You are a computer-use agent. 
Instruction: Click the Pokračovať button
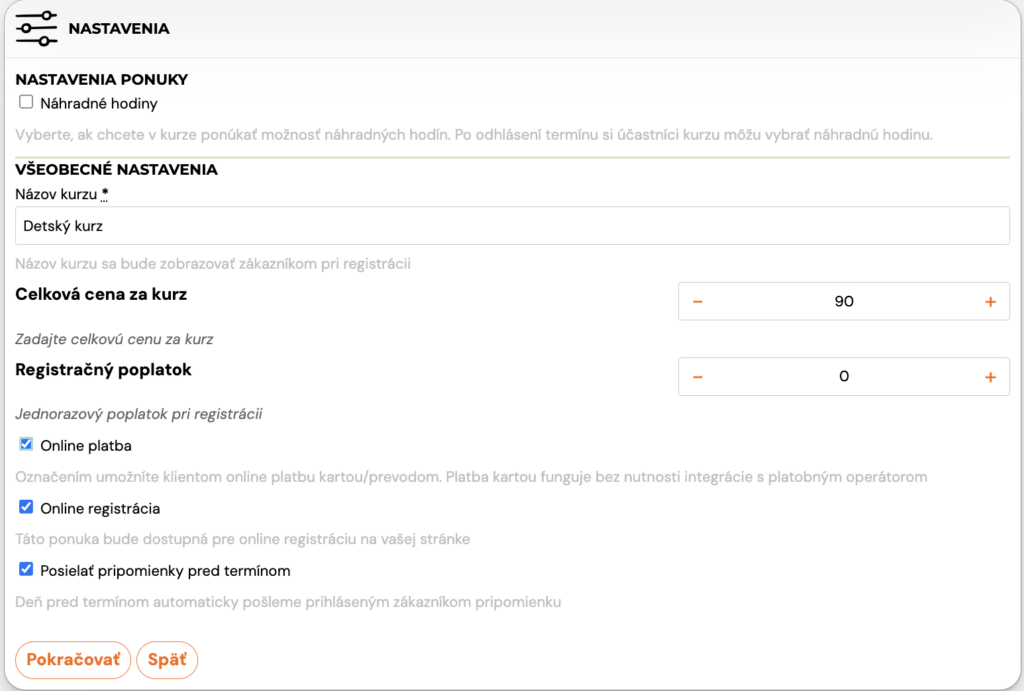73,660
